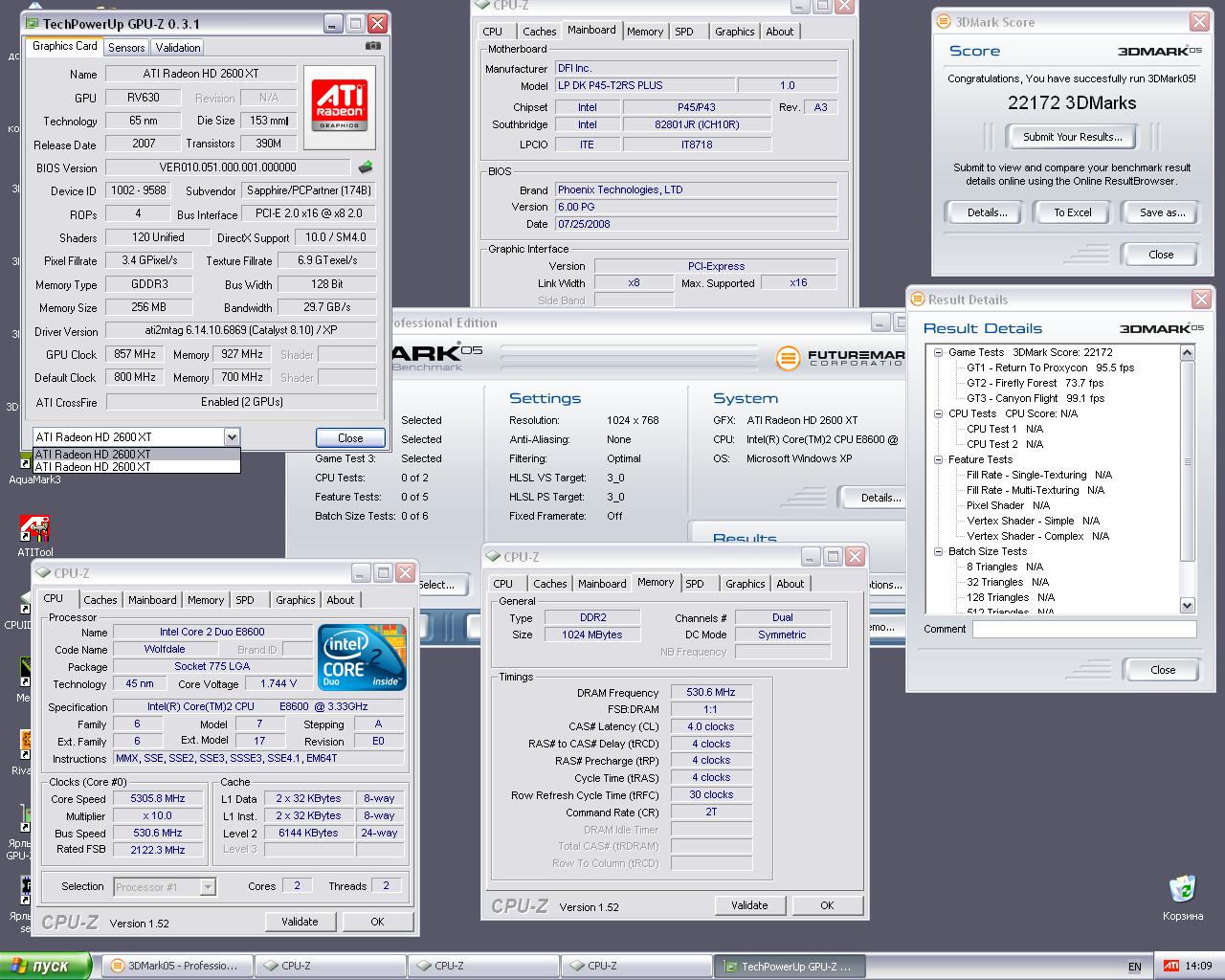The image size is (1225, 980).
Task: Switch to the Sensors tab in GPU-Z
Action: [126, 47]
